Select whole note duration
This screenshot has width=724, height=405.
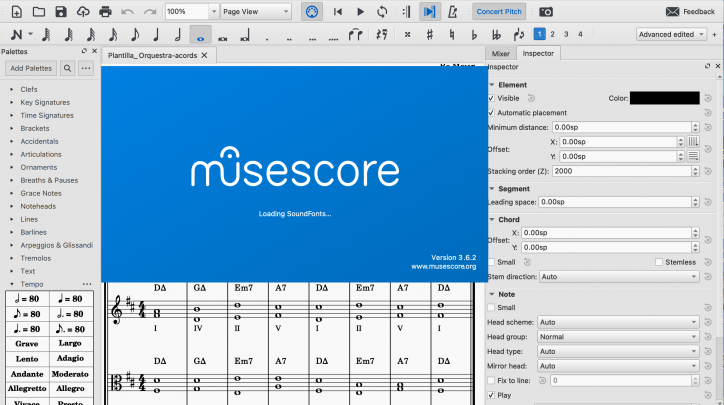click(x=200, y=35)
